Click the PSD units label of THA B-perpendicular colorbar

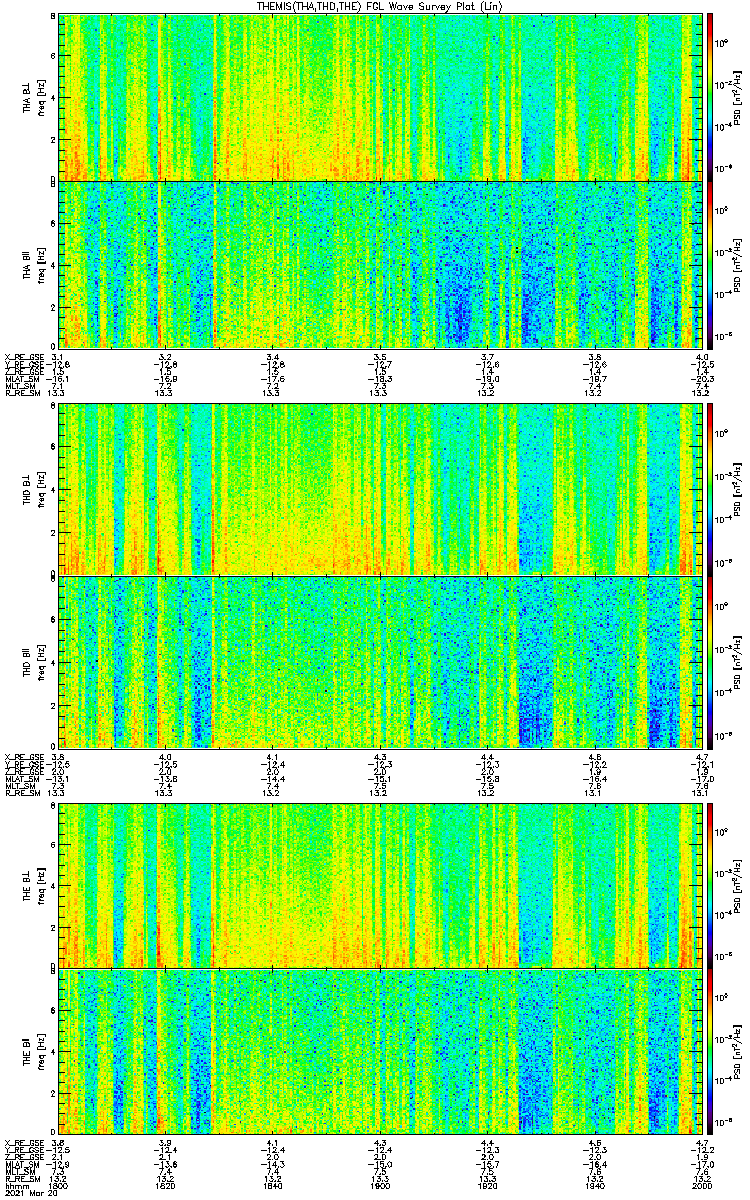(739, 96)
